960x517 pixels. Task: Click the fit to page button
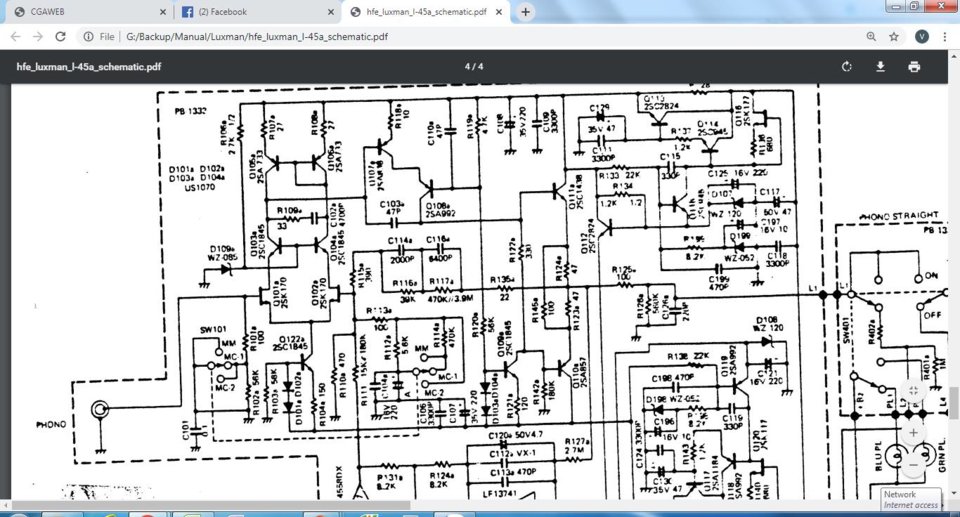(913, 390)
